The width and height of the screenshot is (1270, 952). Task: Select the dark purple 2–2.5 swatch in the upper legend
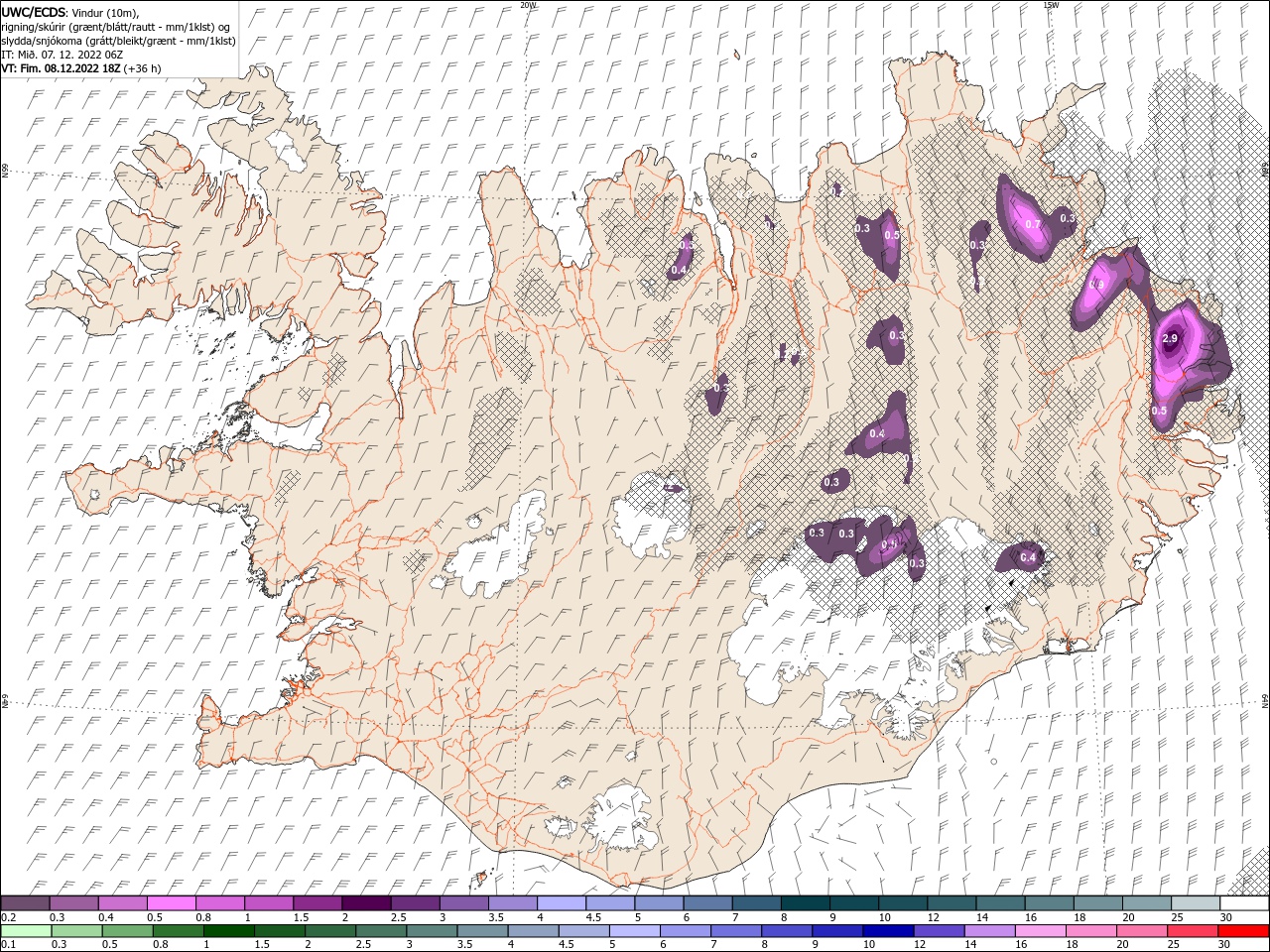(x=365, y=903)
